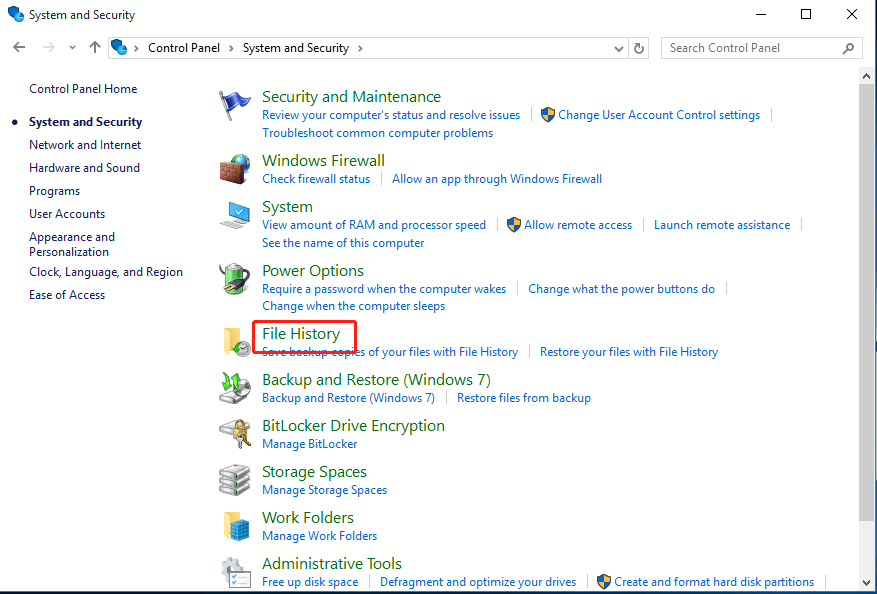Image resolution: width=877 pixels, height=594 pixels.
Task: Click the Windows Firewall brick wall icon
Action: point(236,169)
